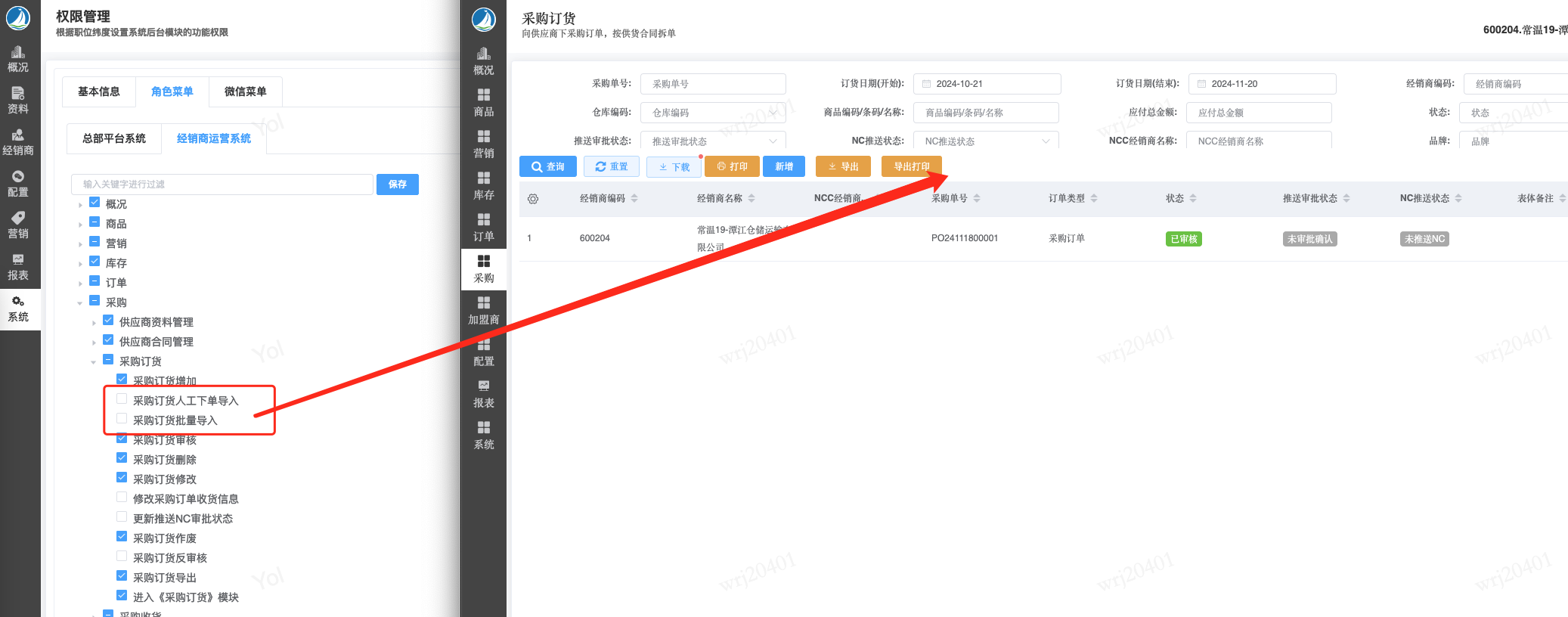This screenshot has height=617, width=1568.
Task: Open 订单 in the 采购订货 window sidebar
Action: pos(484,228)
